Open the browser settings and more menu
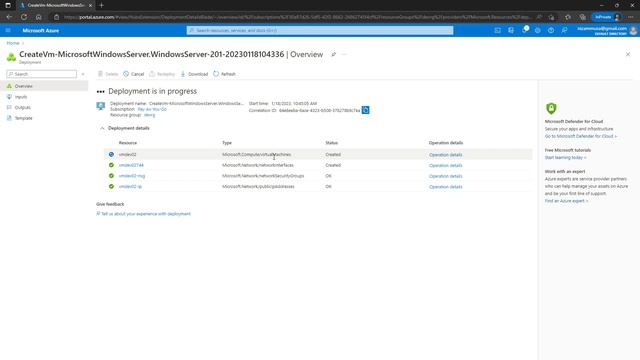 (631, 17)
